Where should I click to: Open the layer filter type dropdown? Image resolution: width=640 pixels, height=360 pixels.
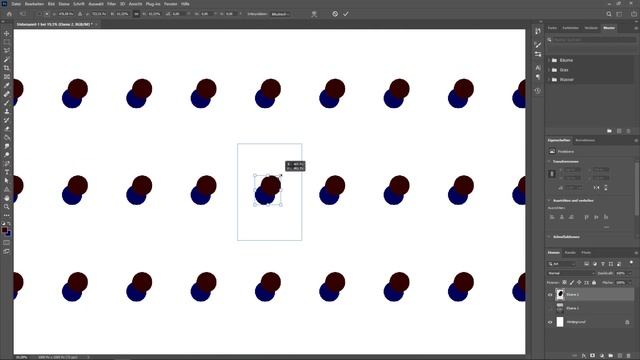click(562, 264)
